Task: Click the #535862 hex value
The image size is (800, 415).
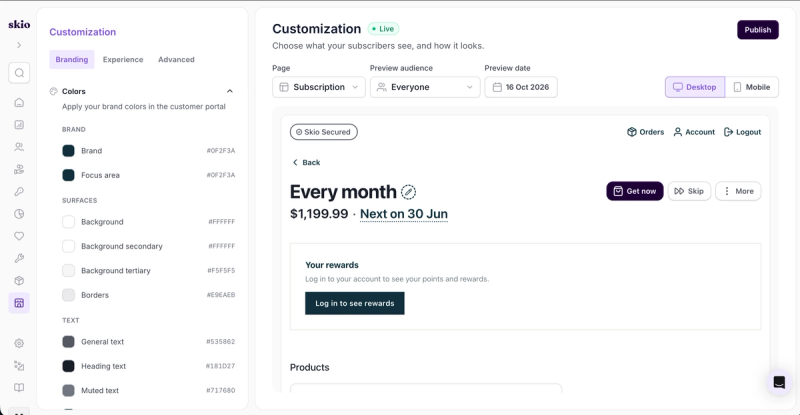Action: (x=220, y=341)
